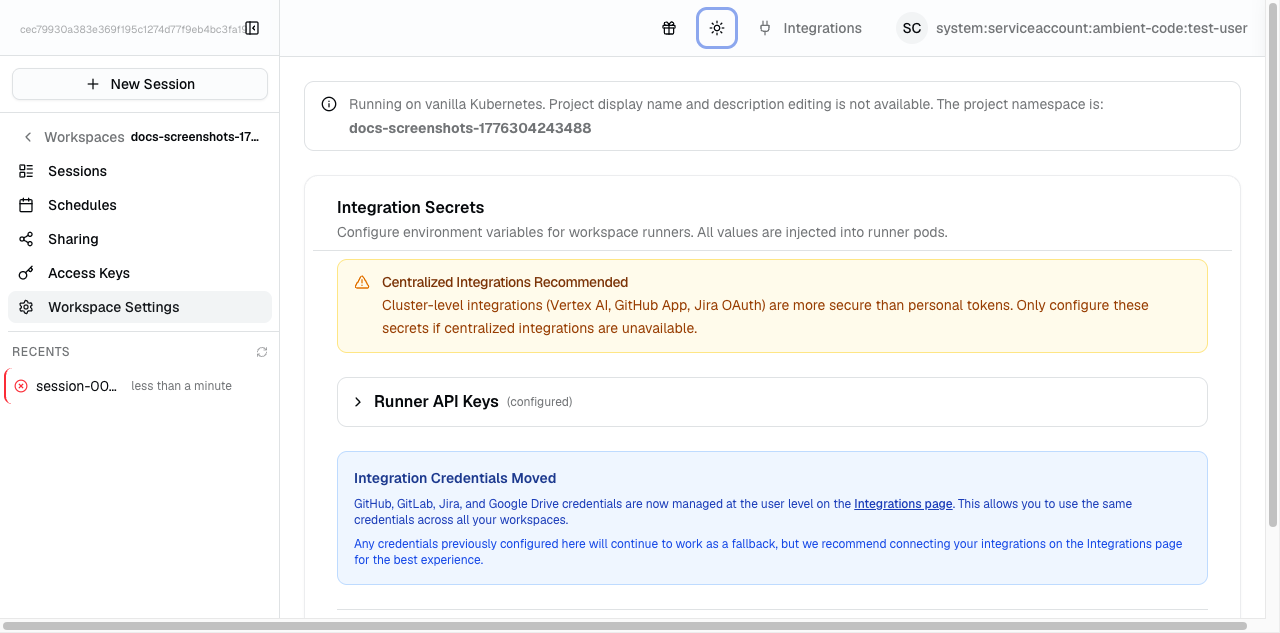Image resolution: width=1280 pixels, height=633 pixels.
Task: Select Workspace Settings gear icon
Action: pos(26,307)
